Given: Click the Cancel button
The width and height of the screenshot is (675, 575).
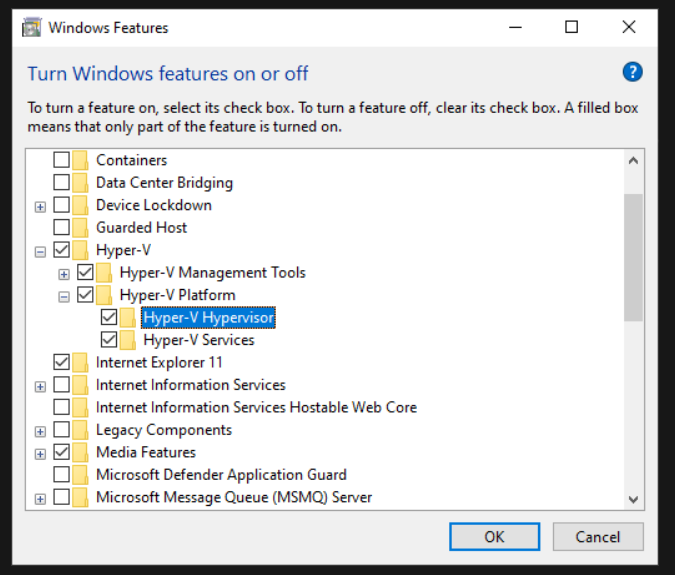Looking at the screenshot, I should pyautogui.click(x=598, y=537).
